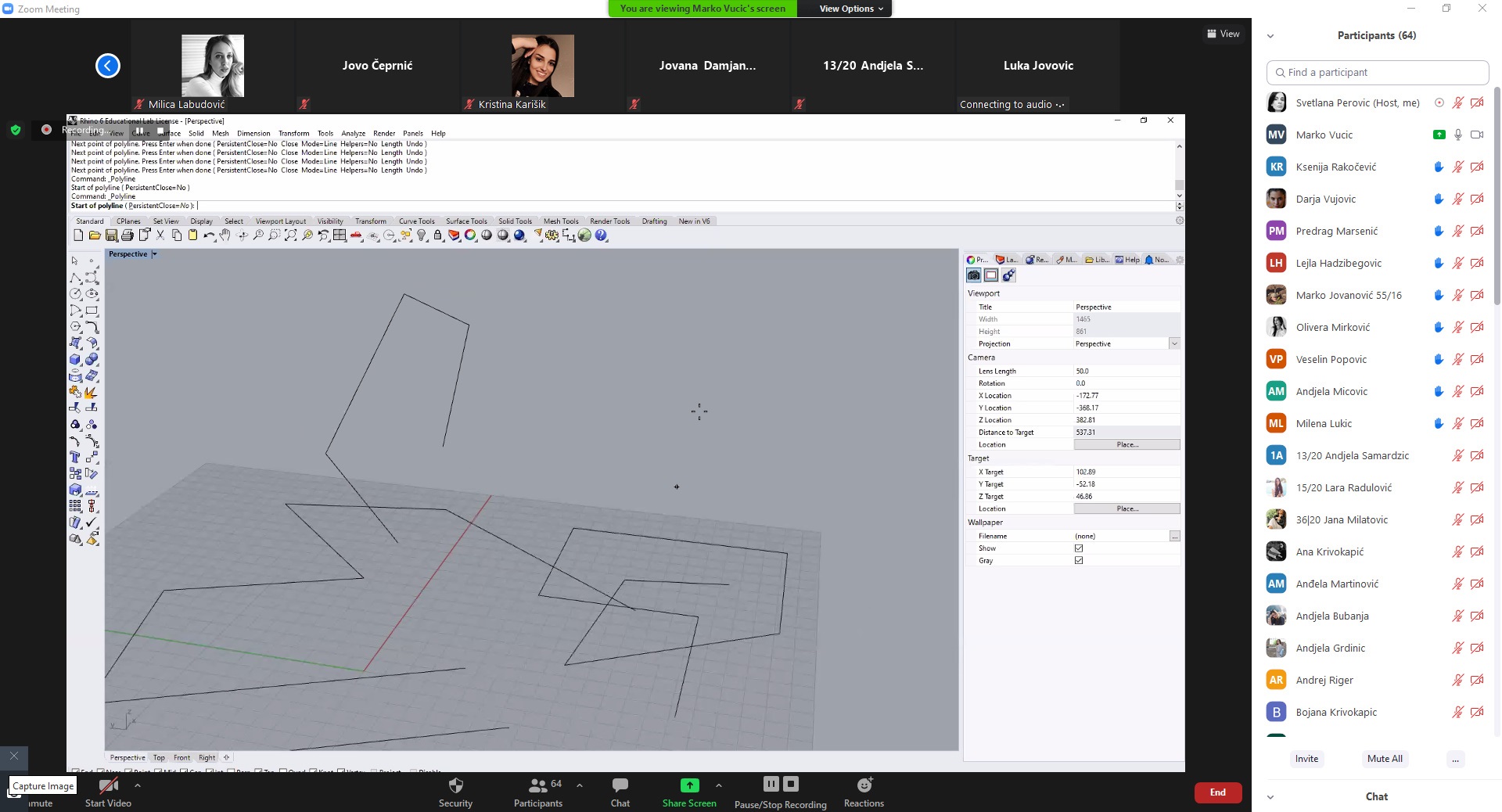Click the Explode icon in left sidebar
The height and width of the screenshot is (812, 1502).
coord(92,393)
